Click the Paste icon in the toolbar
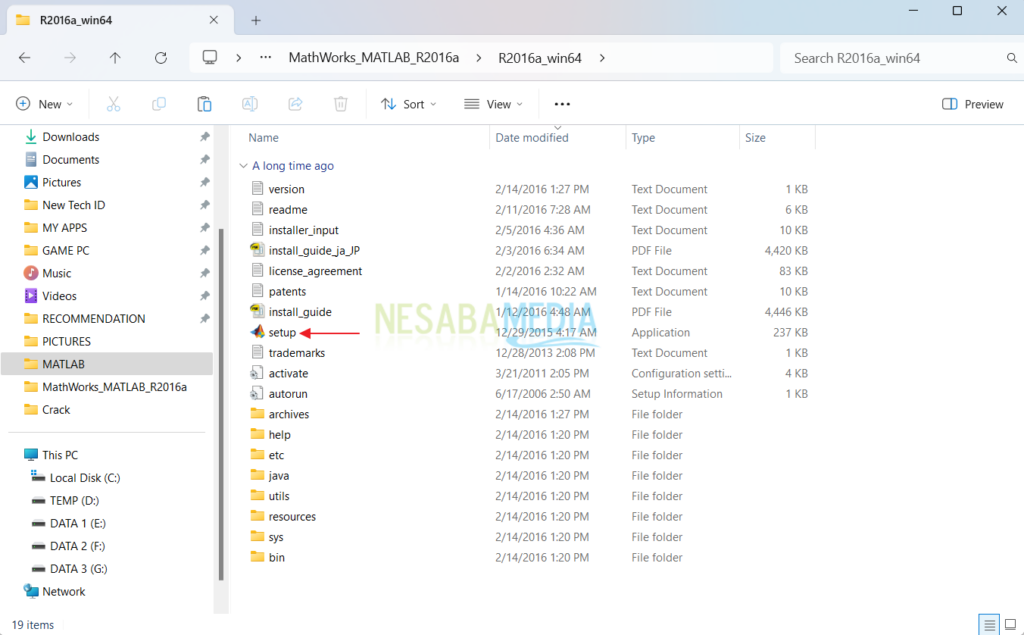The image size is (1024, 635). pyautogui.click(x=204, y=103)
